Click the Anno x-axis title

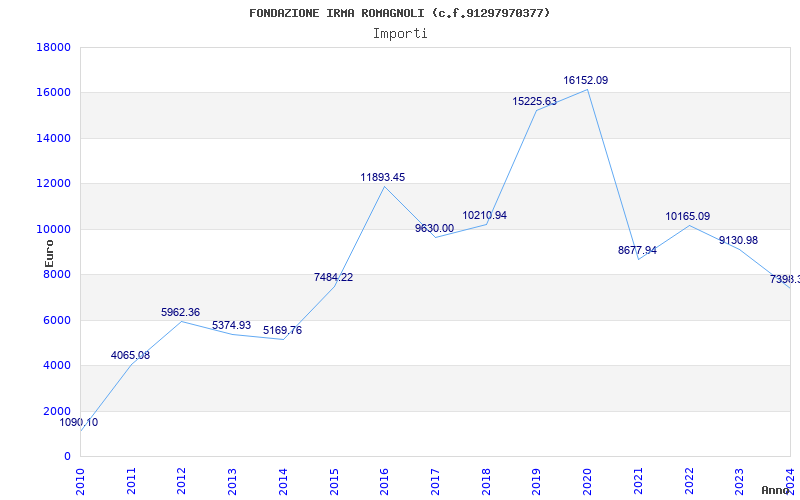pyautogui.click(x=775, y=490)
